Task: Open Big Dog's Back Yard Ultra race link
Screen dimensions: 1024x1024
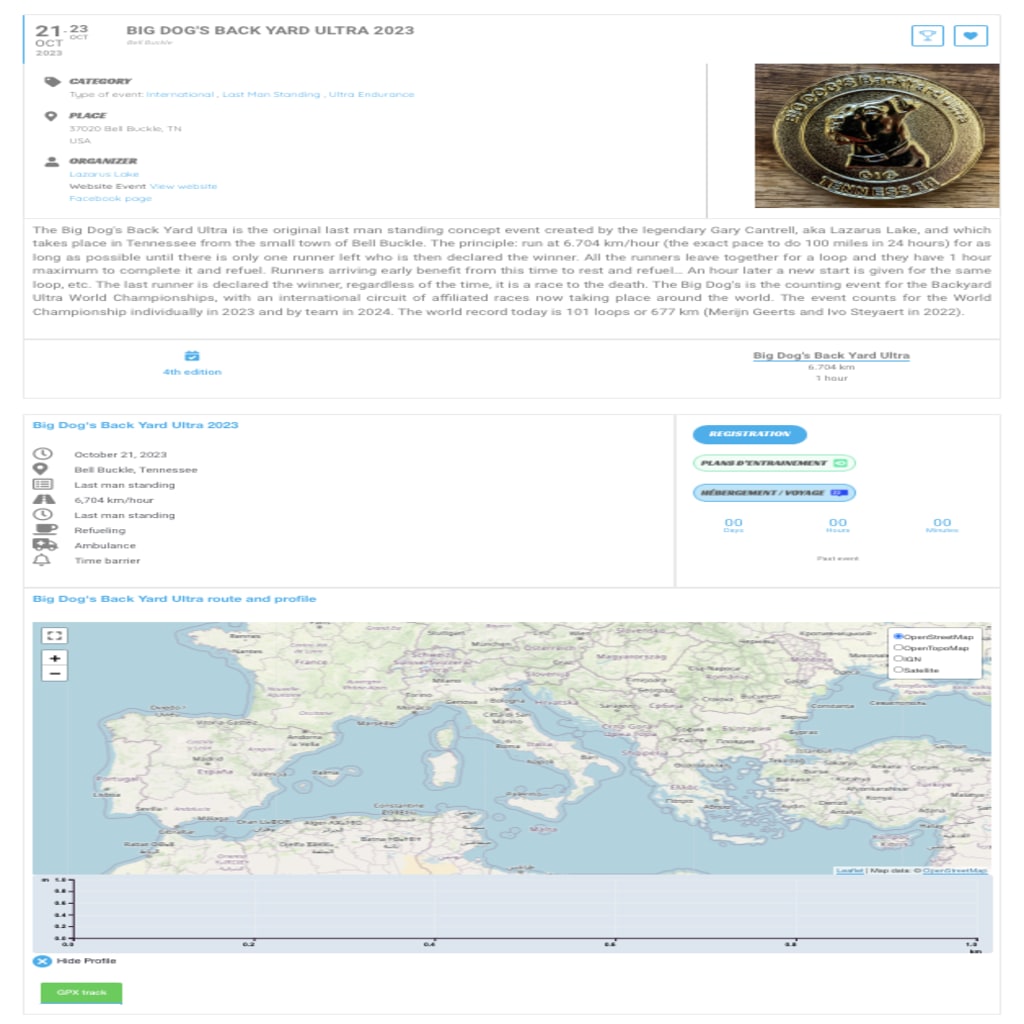Action: pyautogui.click(x=831, y=355)
